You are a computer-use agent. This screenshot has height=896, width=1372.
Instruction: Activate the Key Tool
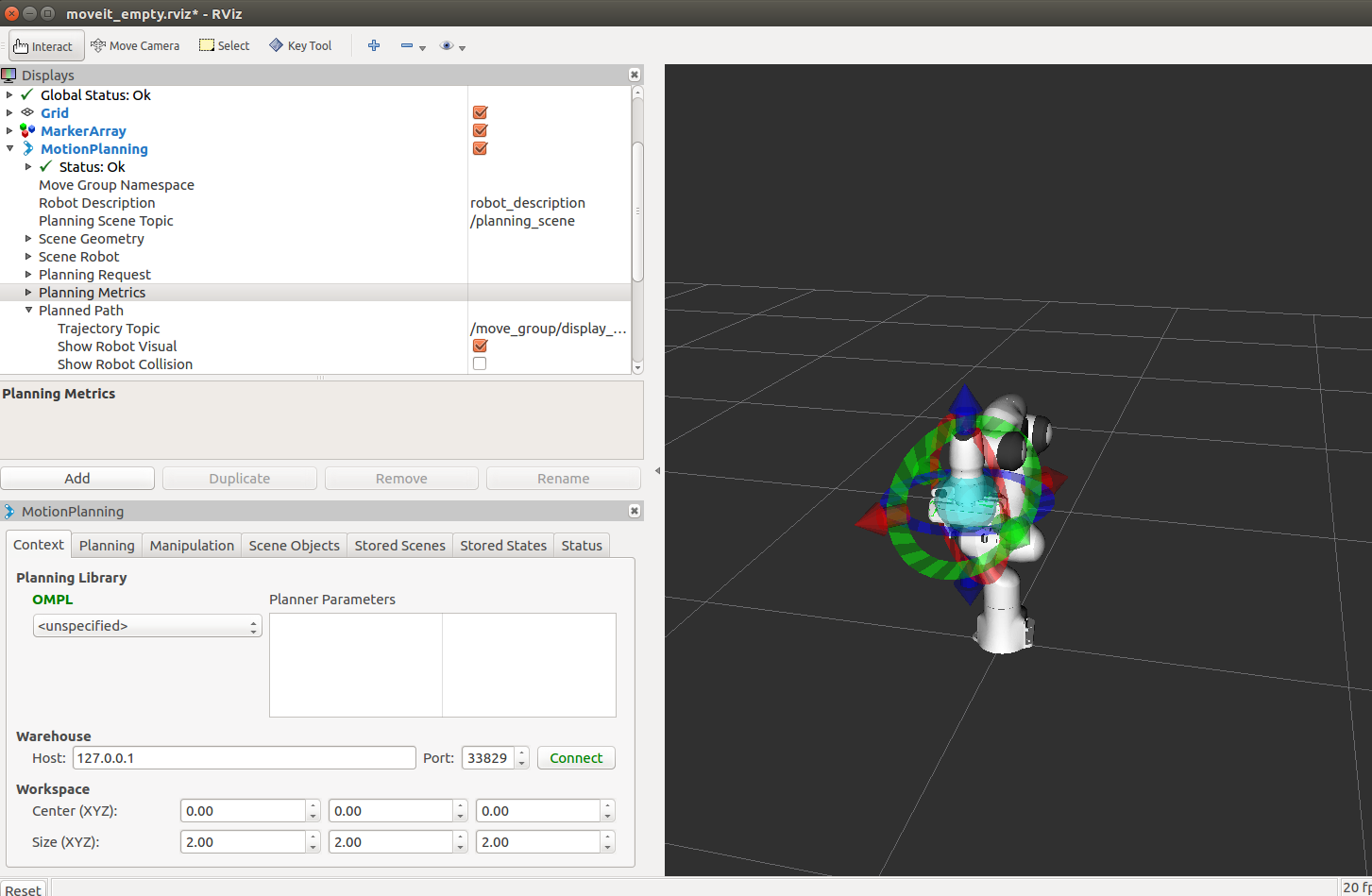(300, 45)
